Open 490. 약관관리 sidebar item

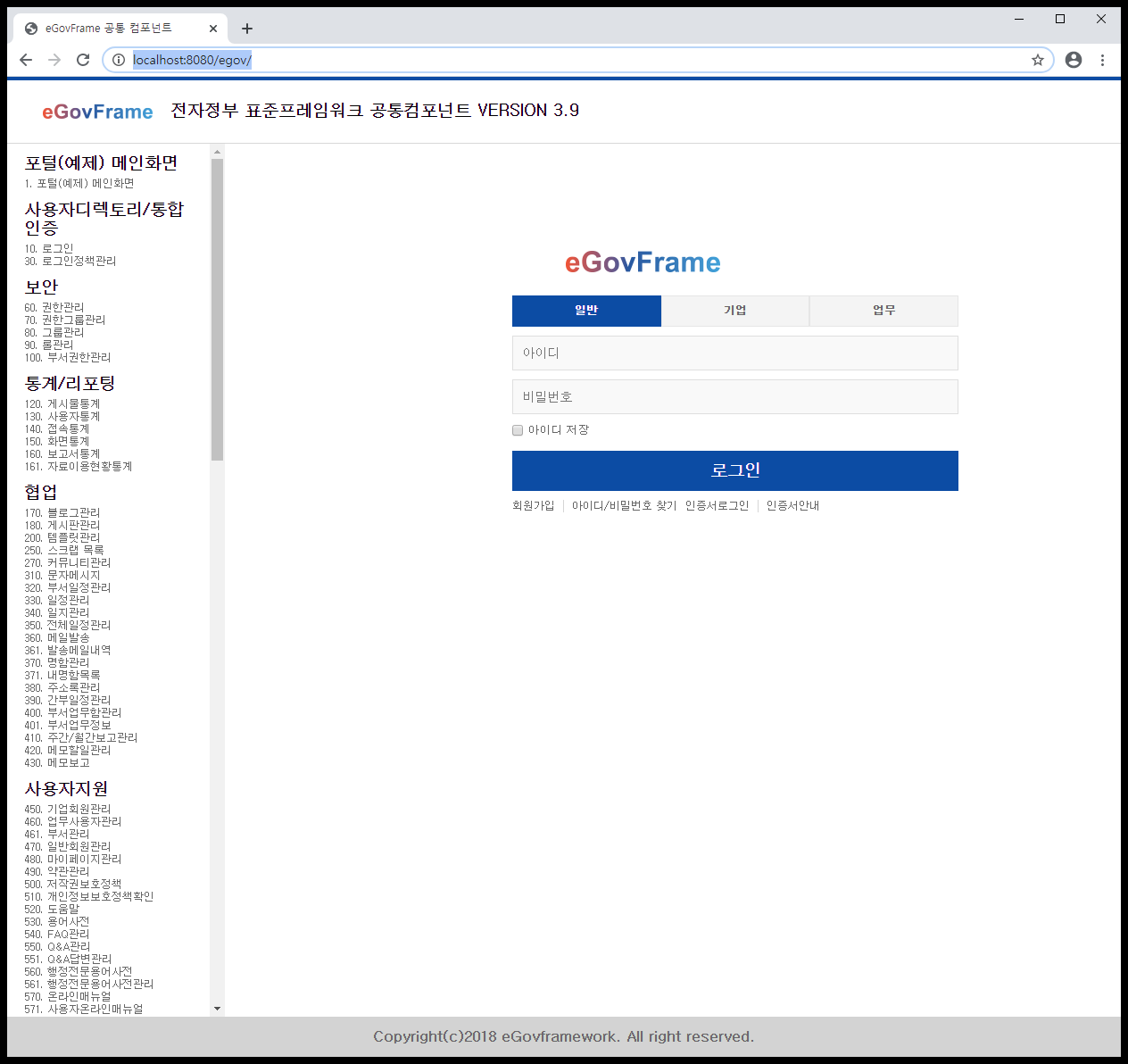point(57,871)
